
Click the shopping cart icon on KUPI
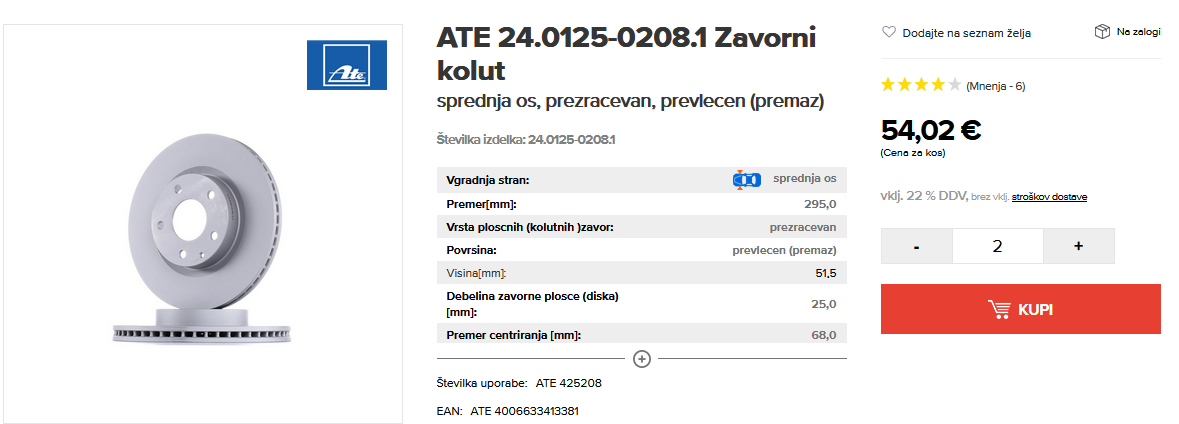999,309
